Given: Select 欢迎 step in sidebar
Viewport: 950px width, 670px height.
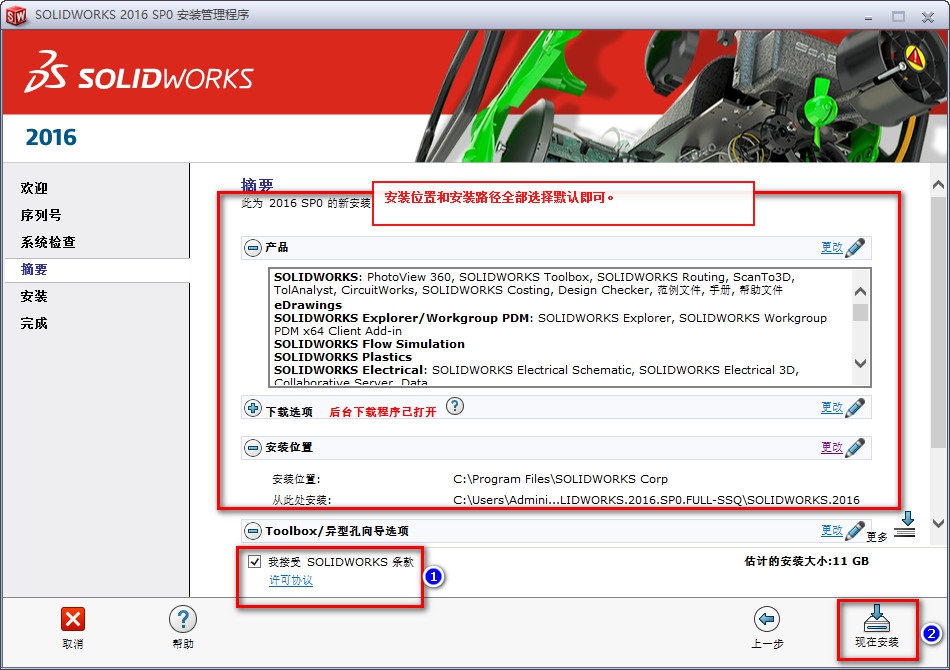Looking at the screenshot, I should pyautogui.click(x=34, y=188).
